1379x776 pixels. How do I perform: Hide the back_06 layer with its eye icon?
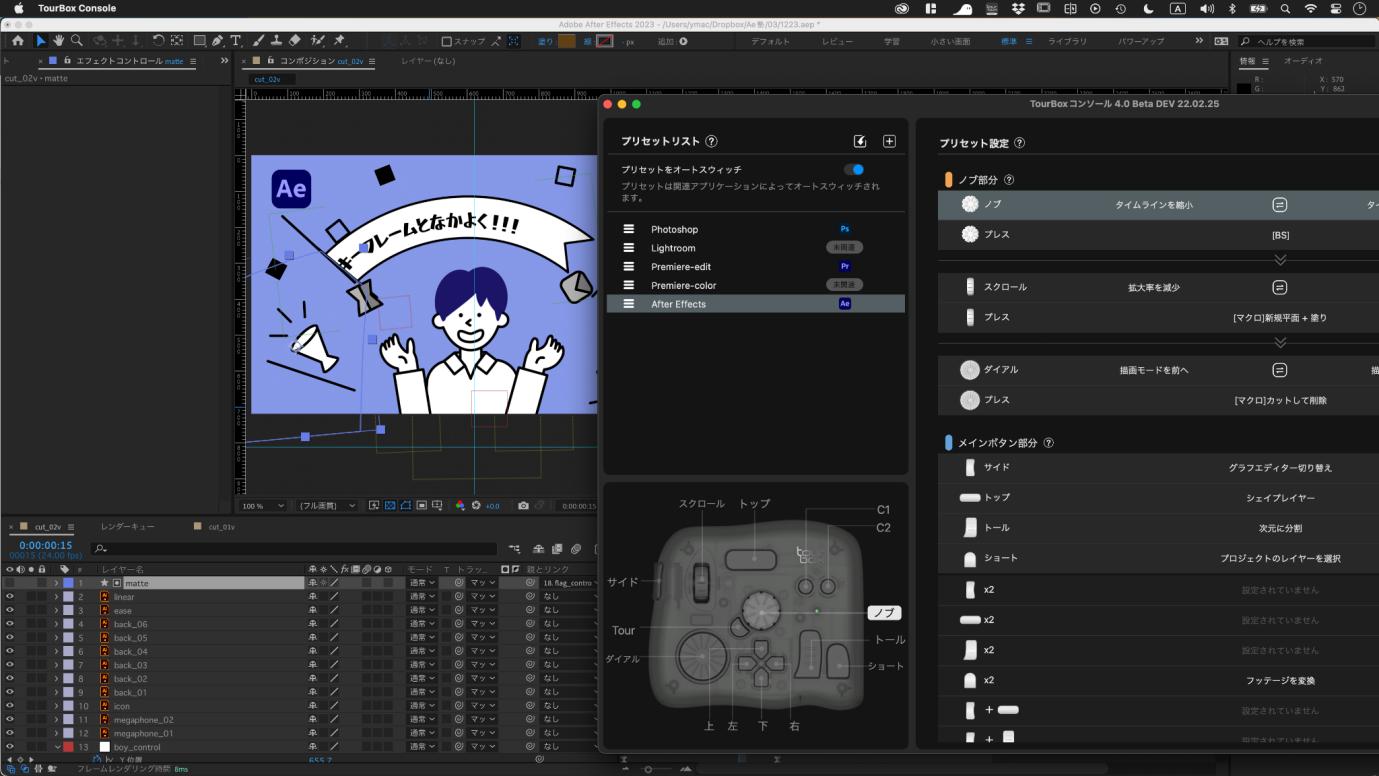pyautogui.click(x=10, y=624)
